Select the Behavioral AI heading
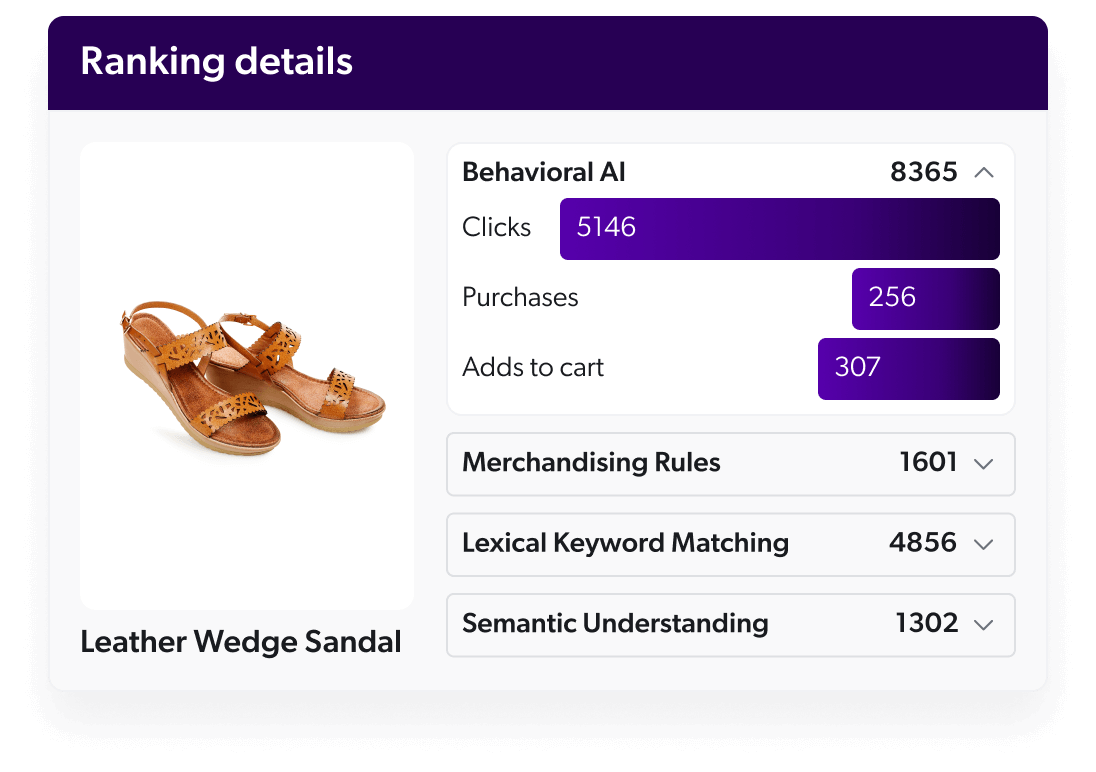Screen dimensions: 1096x772 [x=543, y=171]
